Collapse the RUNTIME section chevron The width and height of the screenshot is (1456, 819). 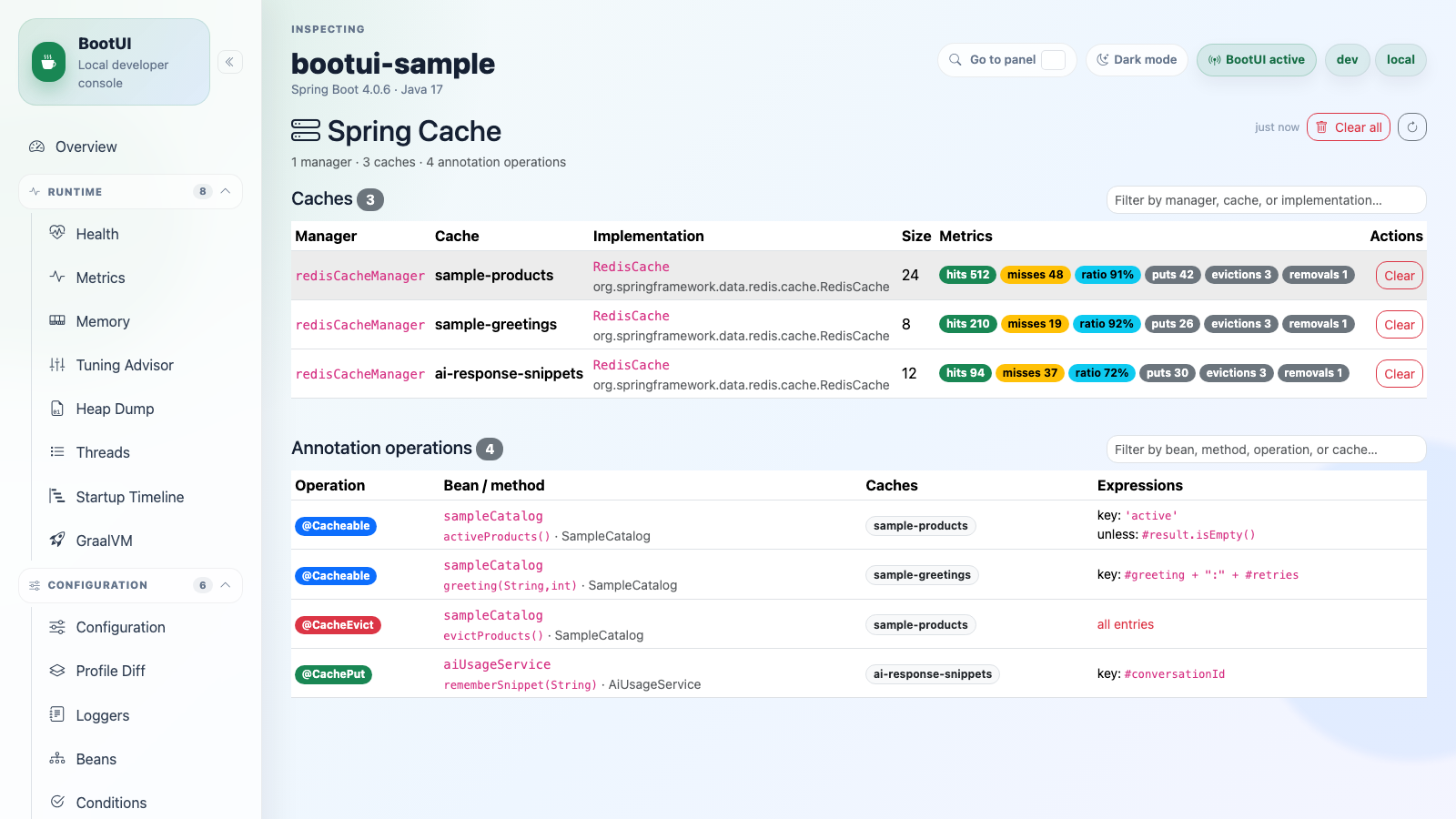(226, 191)
